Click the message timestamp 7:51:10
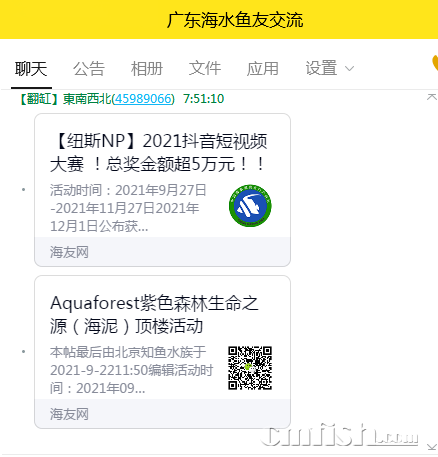Image resolution: width=438 pixels, height=457 pixels. click(204, 99)
